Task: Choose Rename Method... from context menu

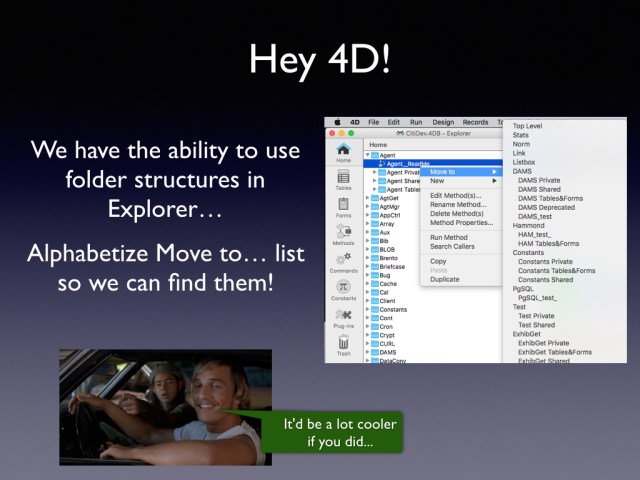Action: click(x=456, y=205)
